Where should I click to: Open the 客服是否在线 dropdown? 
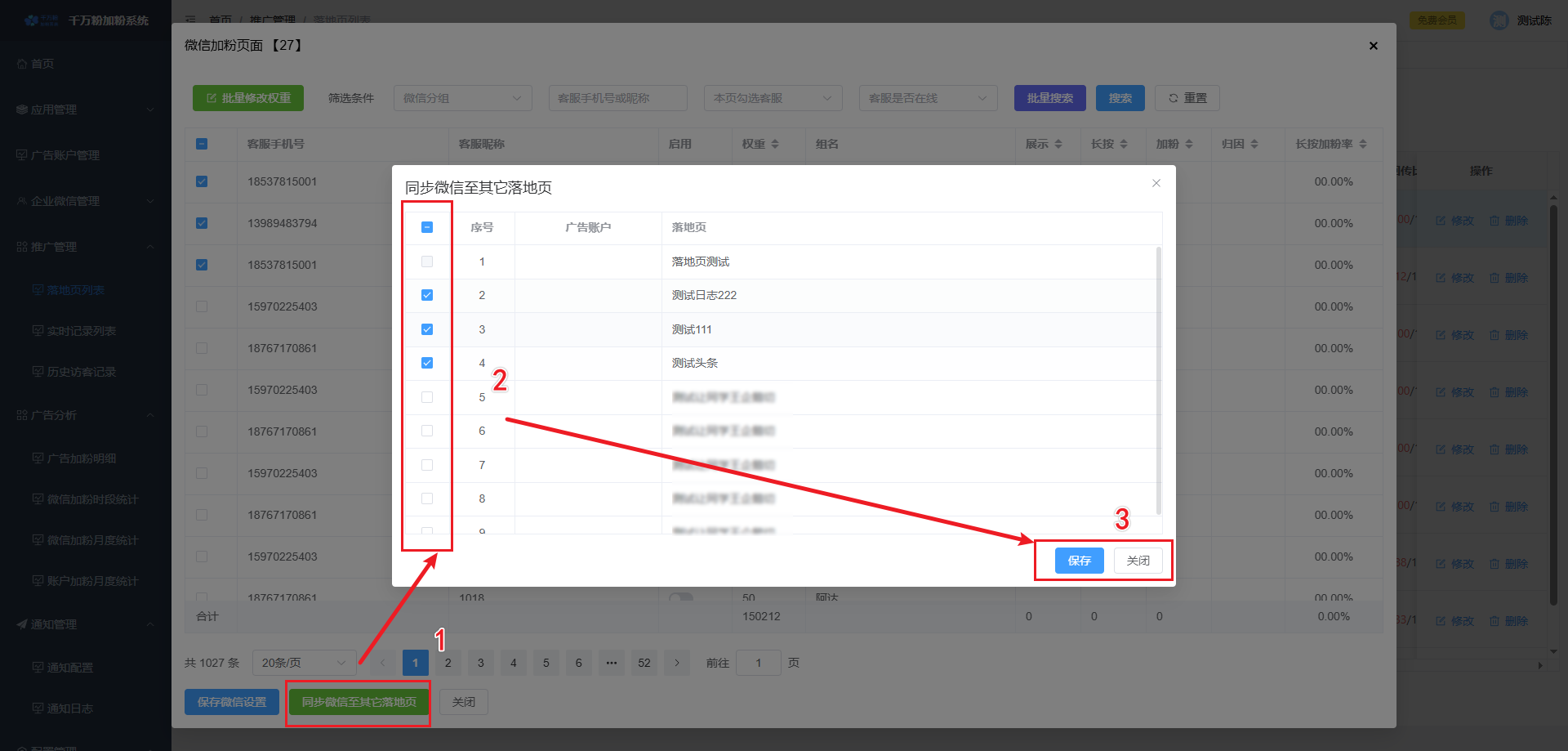click(x=928, y=98)
